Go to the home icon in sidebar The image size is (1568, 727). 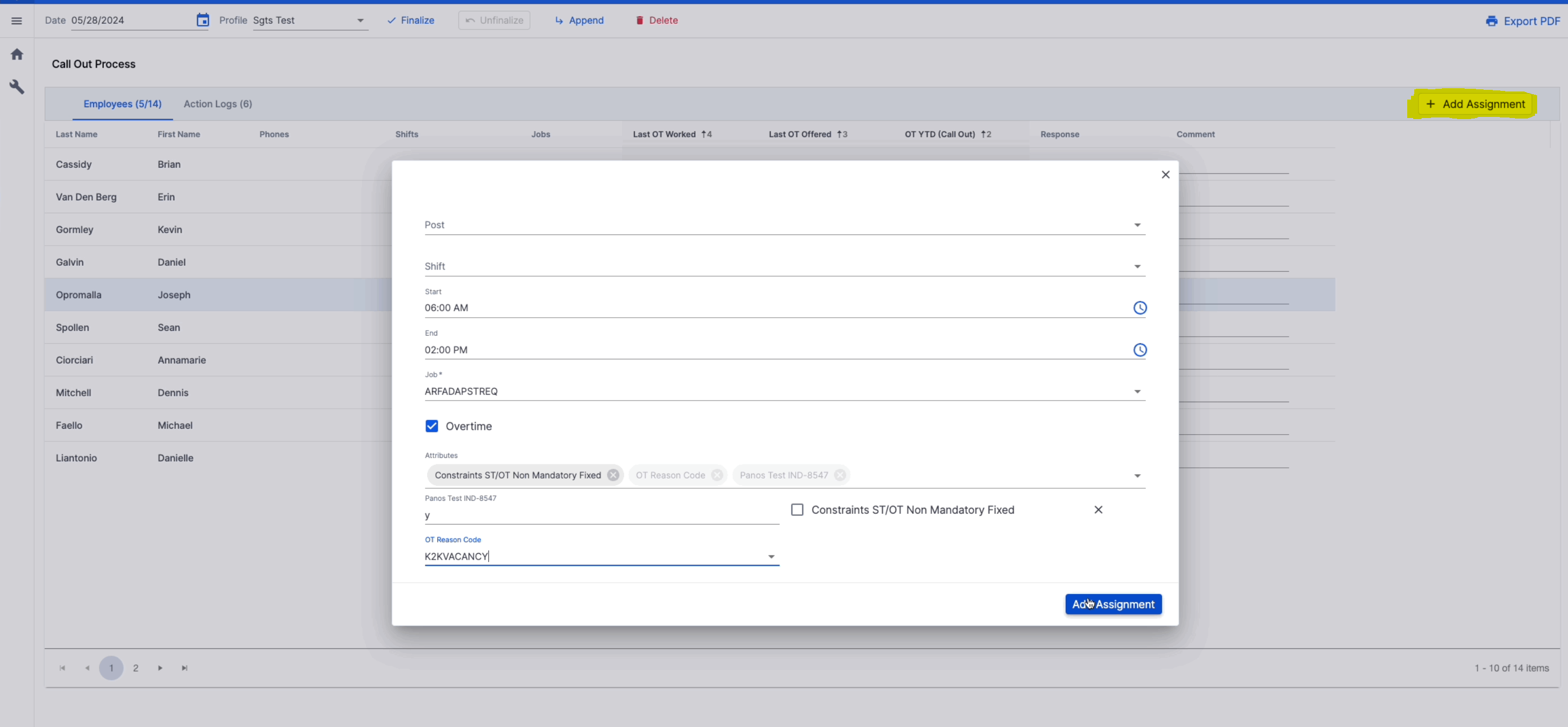(17, 54)
